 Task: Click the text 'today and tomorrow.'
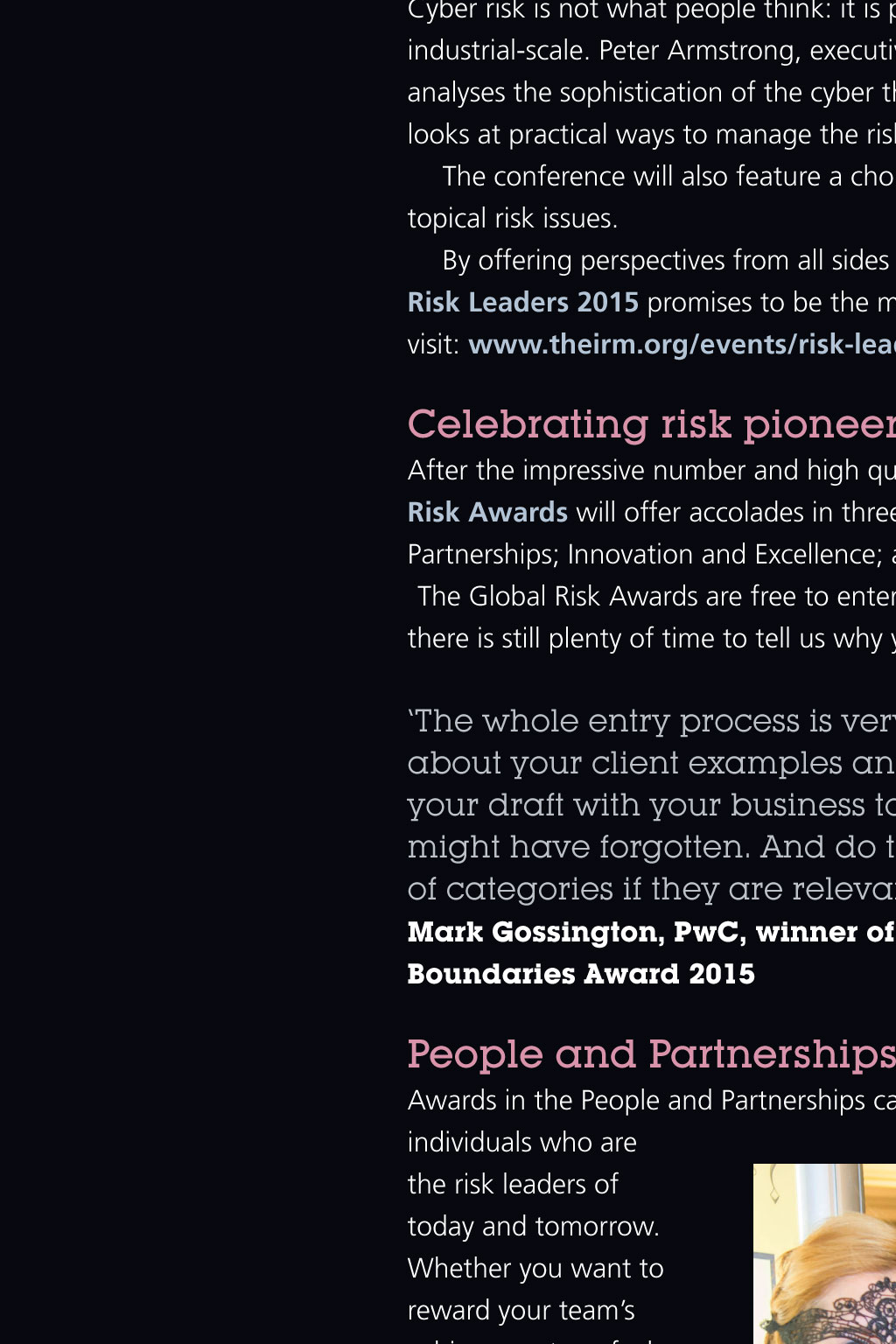(x=534, y=1227)
